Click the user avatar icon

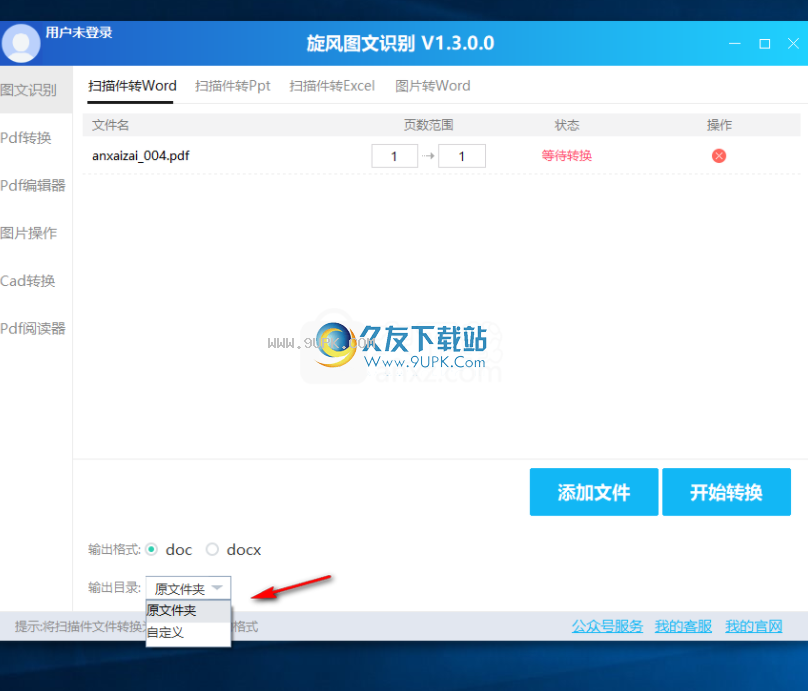coord(21,44)
